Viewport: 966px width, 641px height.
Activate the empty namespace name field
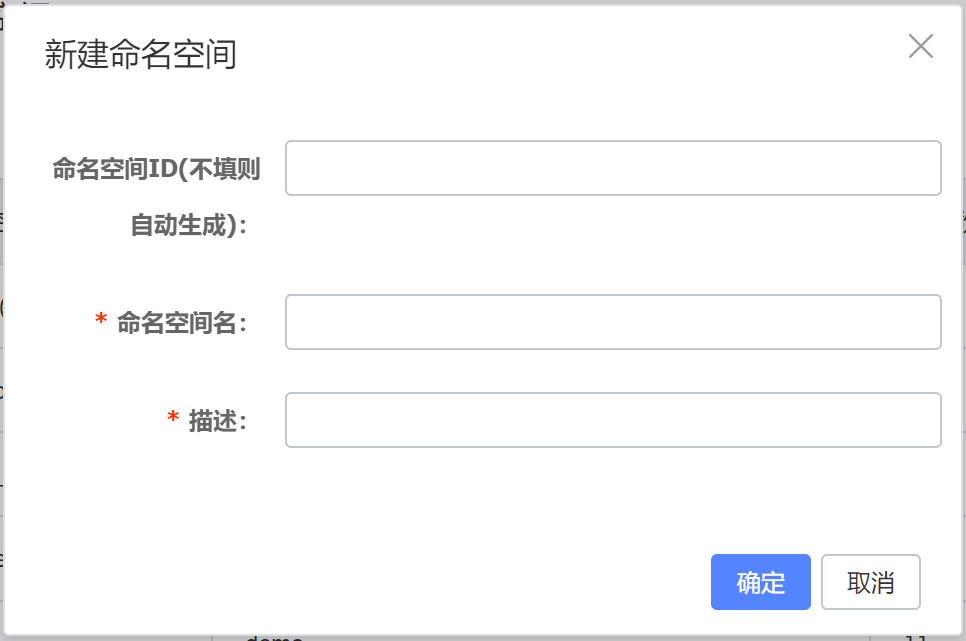pyautogui.click(x=612, y=321)
